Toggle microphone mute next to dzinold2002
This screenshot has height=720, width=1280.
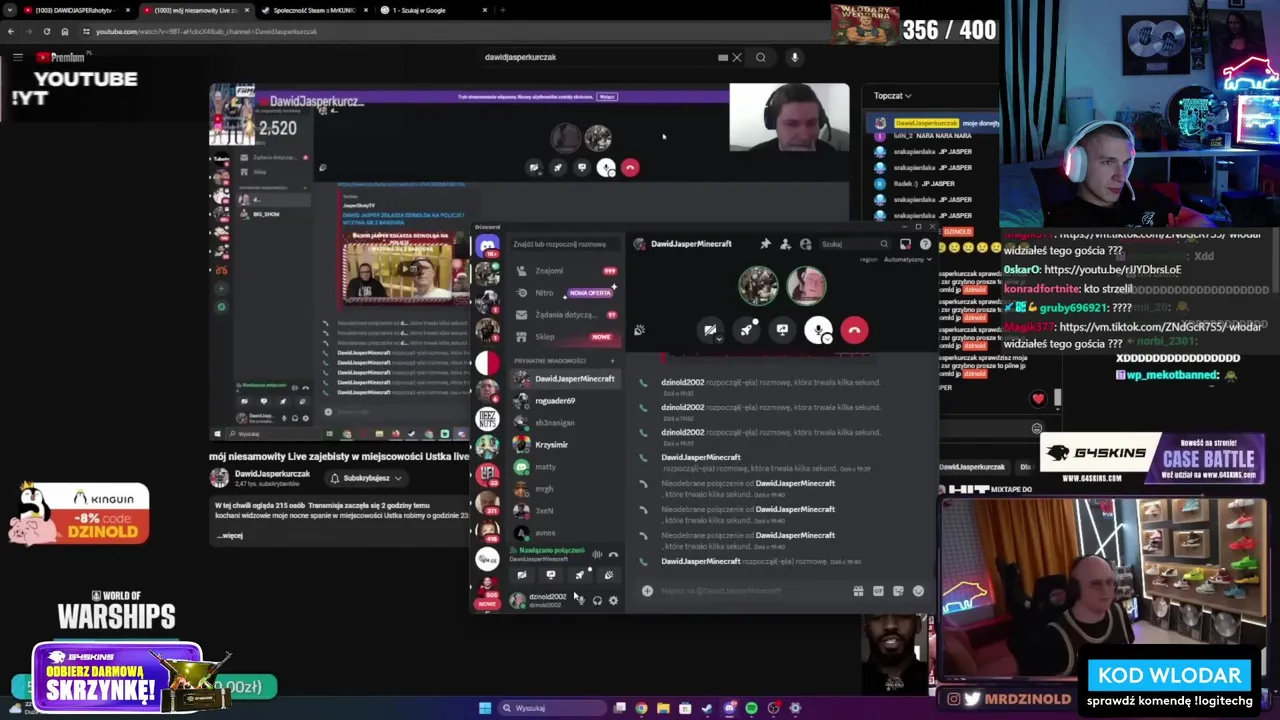tap(580, 600)
